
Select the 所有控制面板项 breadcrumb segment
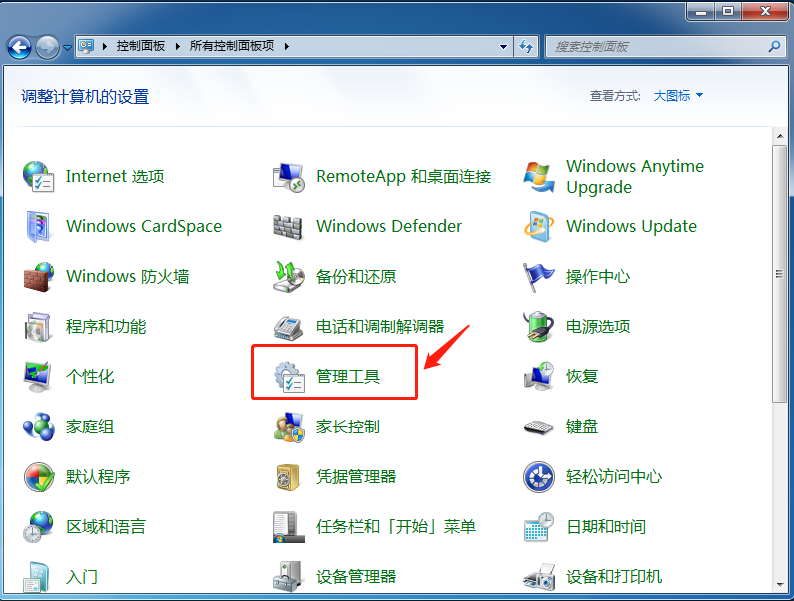tap(234, 46)
